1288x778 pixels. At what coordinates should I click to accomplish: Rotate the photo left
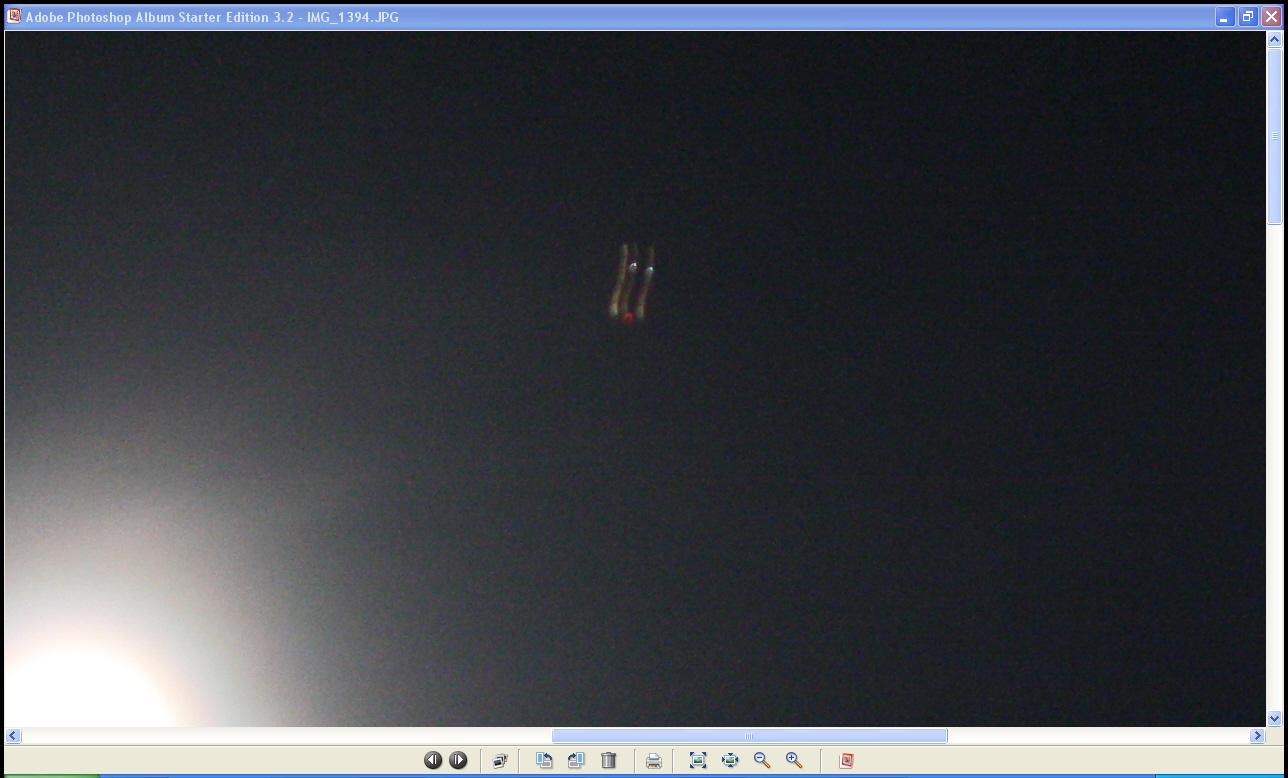coord(544,760)
